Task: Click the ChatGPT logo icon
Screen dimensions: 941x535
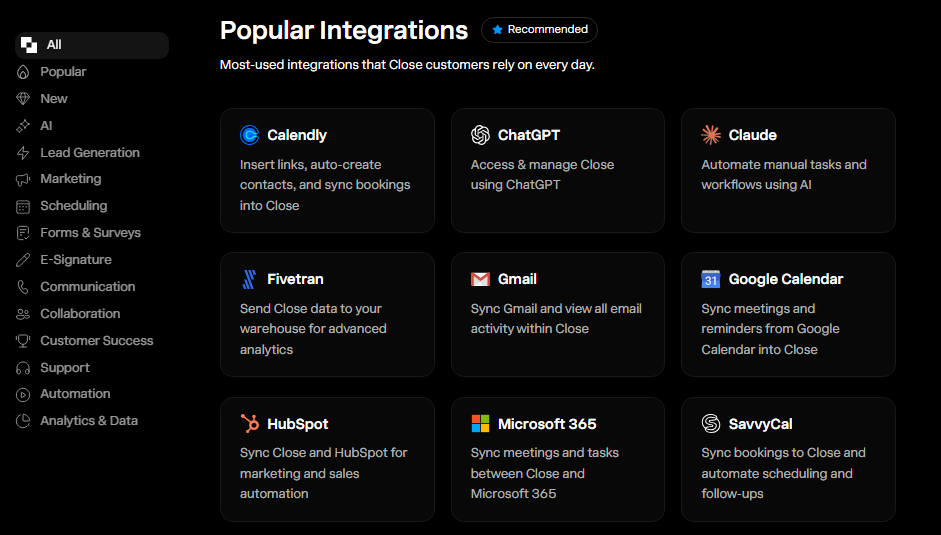Action: point(480,135)
